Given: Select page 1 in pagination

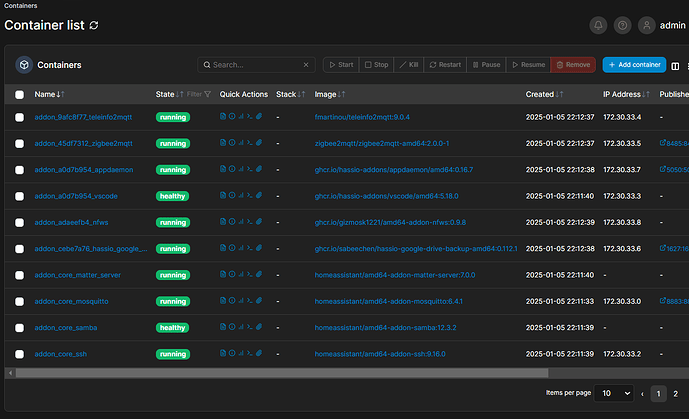Looking at the screenshot, I should [658, 394].
